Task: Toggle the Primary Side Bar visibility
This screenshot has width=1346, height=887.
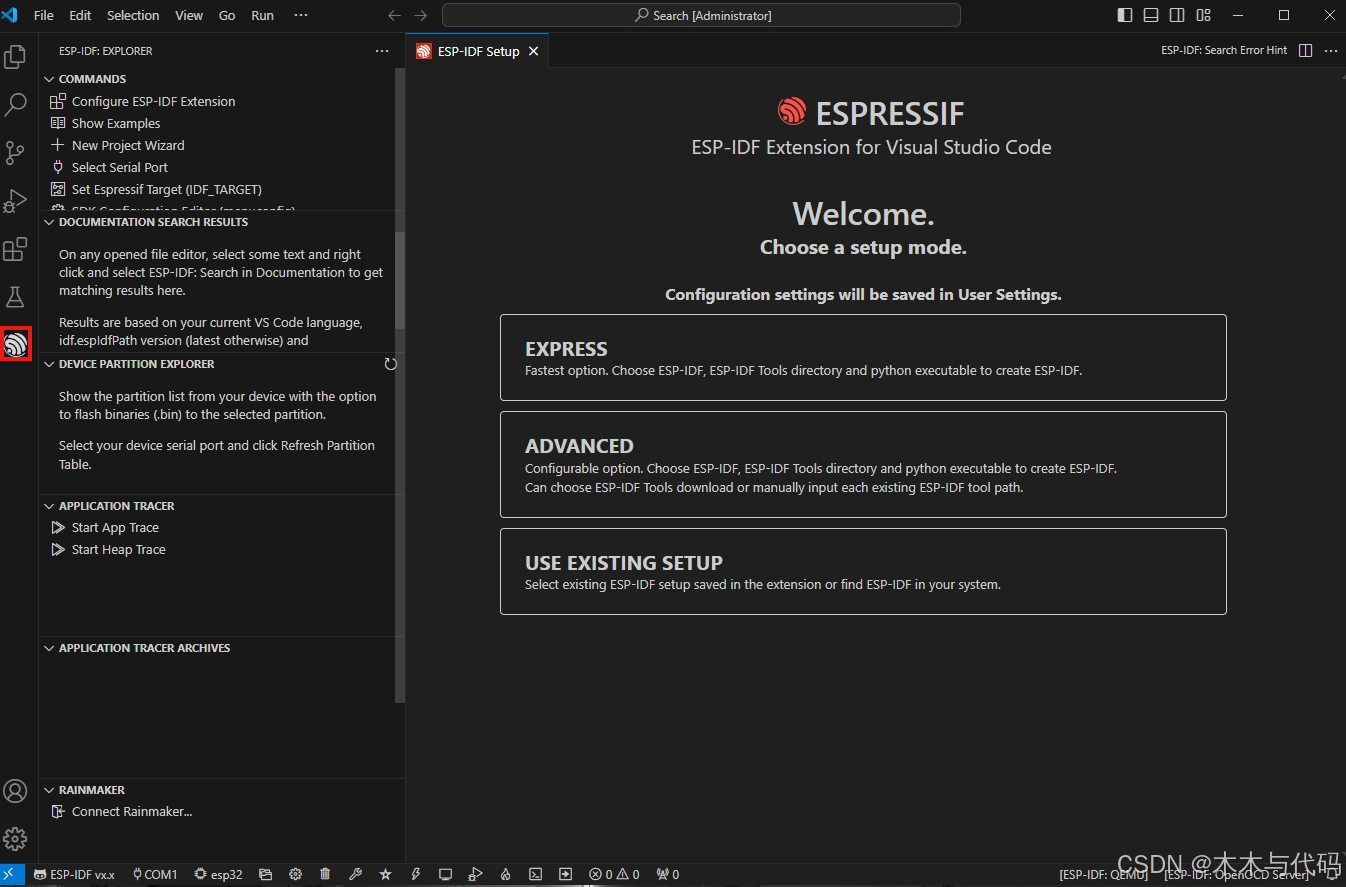Action: tap(1125, 15)
